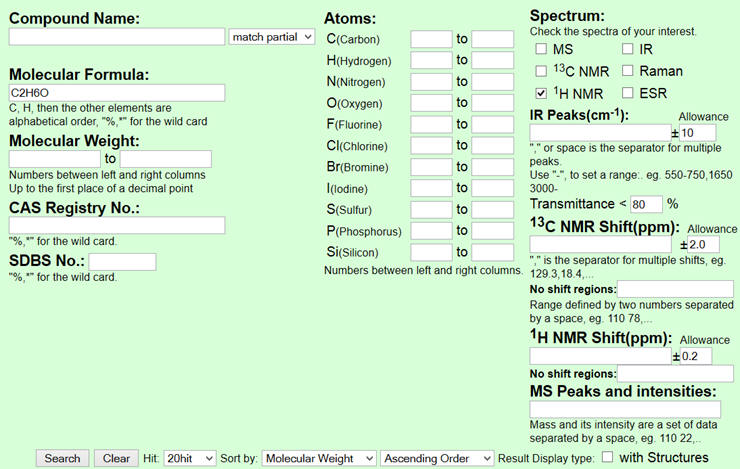The width and height of the screenshot is (740, 469).
Task: Click the MS Peaks and intensities field
Action: pos(625,409)
